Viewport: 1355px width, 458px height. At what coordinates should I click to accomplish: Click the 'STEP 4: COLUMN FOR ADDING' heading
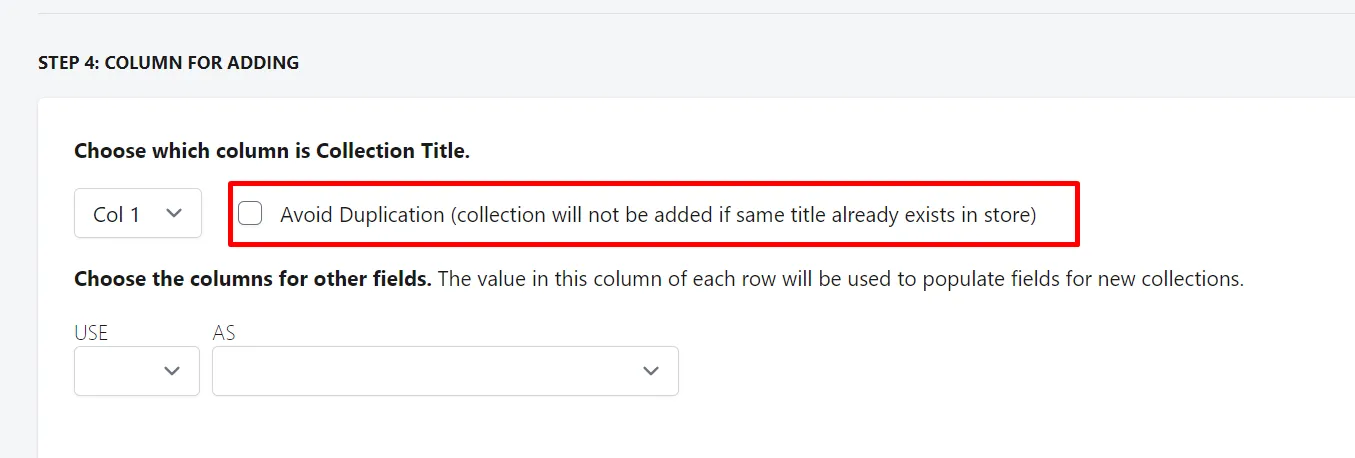pos(168,63)
